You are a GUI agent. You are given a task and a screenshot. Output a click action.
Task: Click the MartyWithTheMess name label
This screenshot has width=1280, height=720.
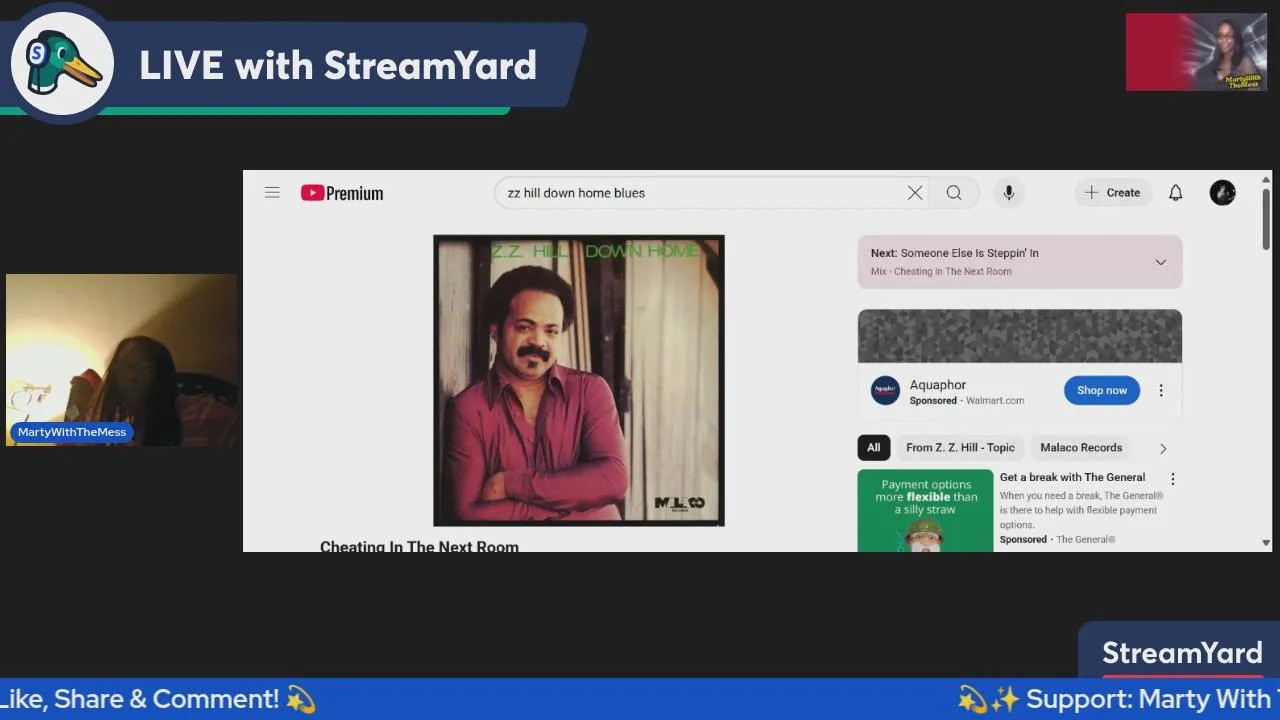72,432
